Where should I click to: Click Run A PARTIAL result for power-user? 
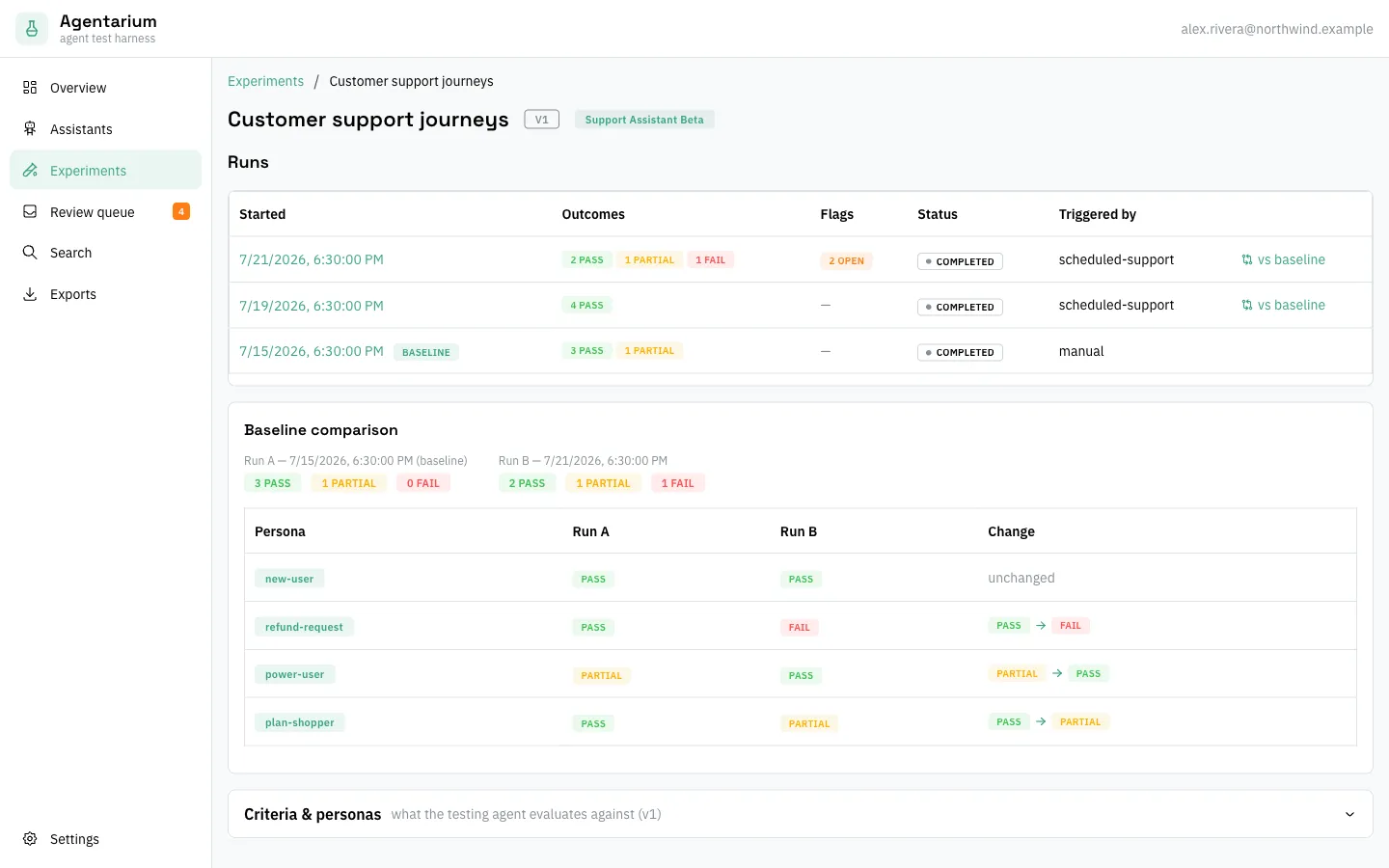tap(601, 675)
